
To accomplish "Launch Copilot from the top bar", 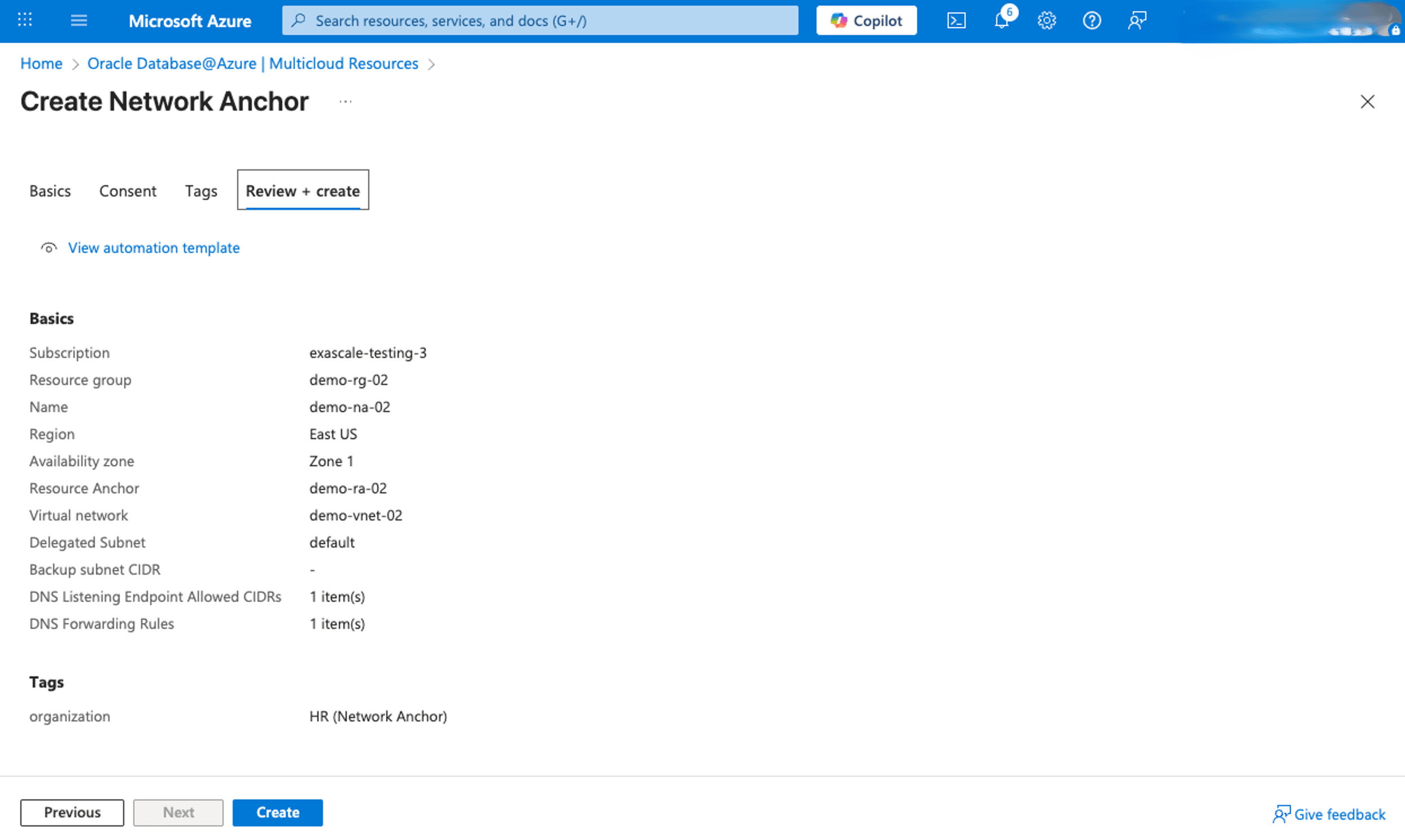I will (866, 20).
